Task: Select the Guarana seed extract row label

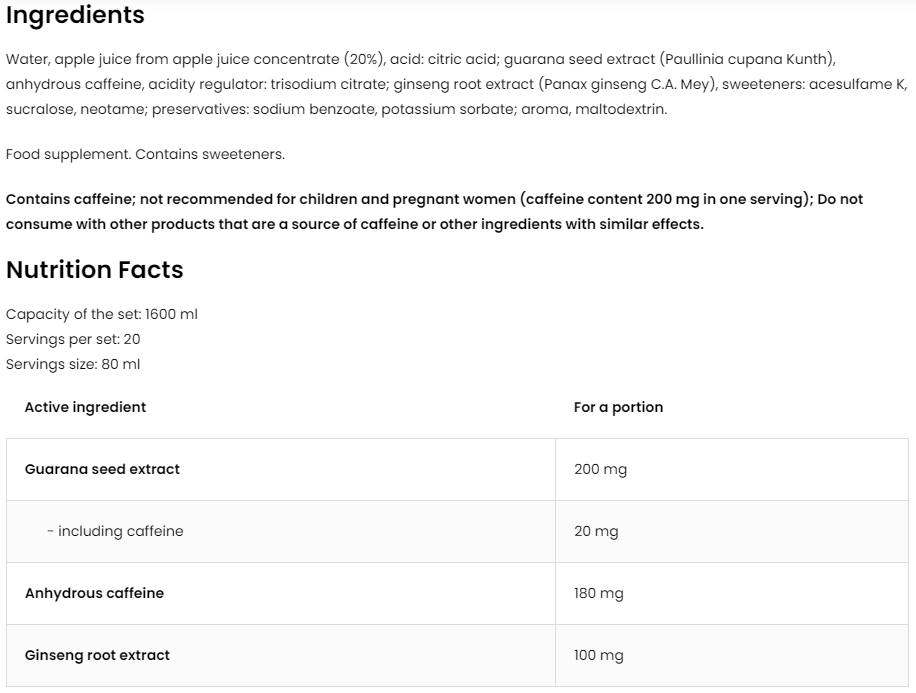Action: (102, 469)
